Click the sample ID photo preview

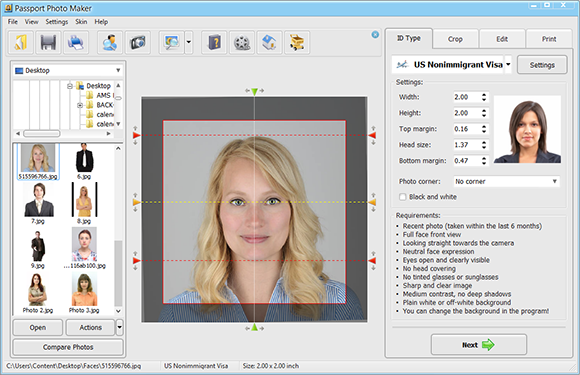tap(527, 129)
